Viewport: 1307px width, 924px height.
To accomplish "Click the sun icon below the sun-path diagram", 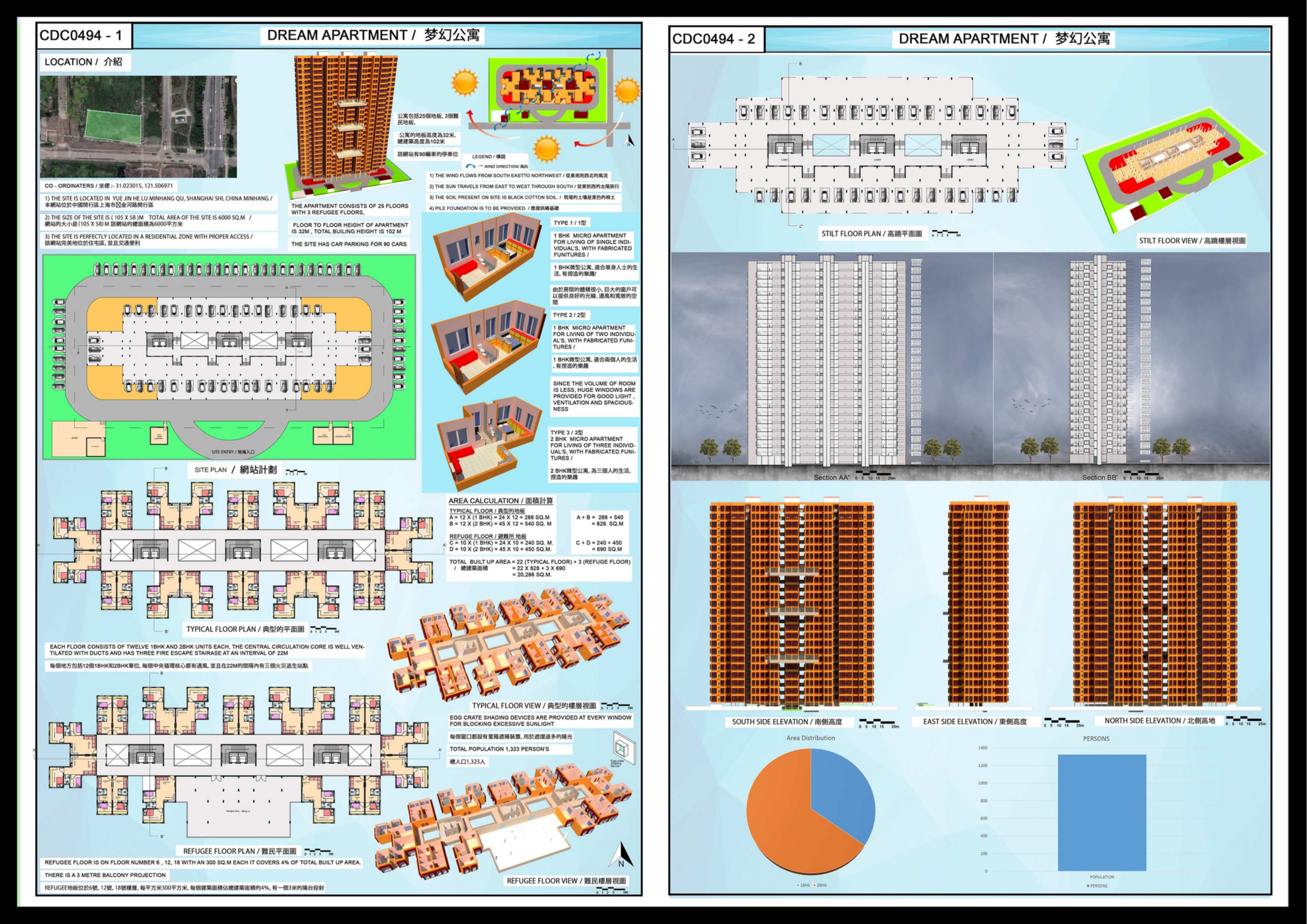I will [546, 149].
